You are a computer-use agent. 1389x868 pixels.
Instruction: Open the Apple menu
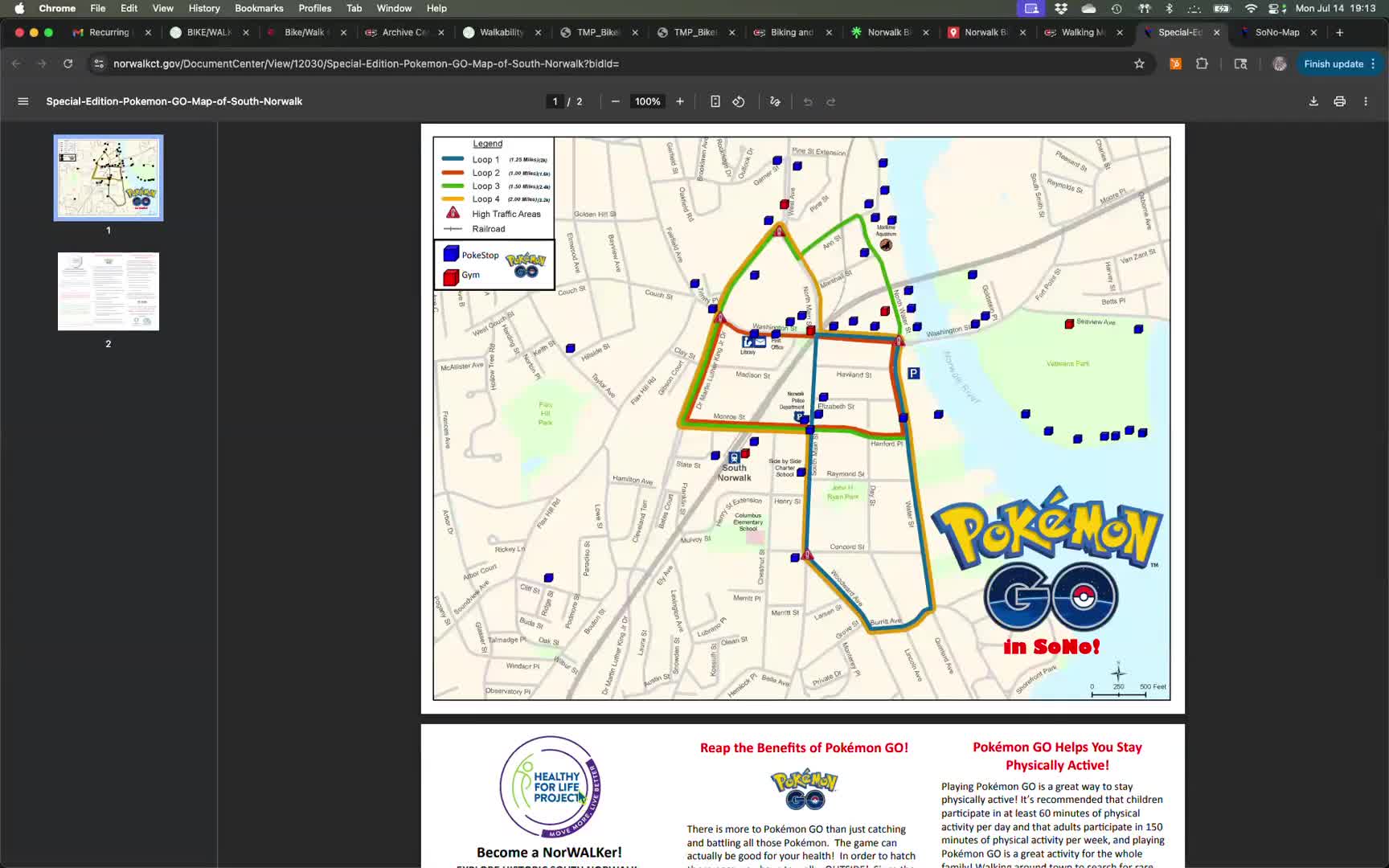[x=19, y=8]
